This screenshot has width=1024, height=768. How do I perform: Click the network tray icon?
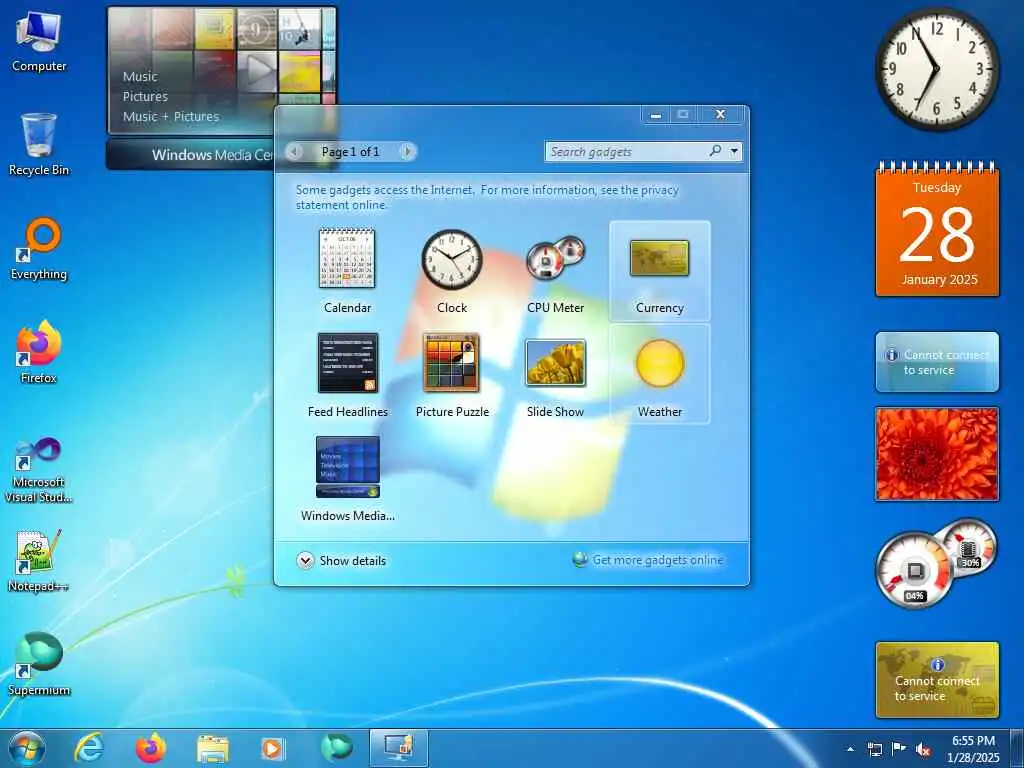(x=874, y=749)
